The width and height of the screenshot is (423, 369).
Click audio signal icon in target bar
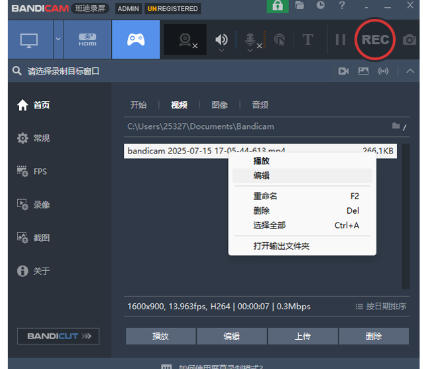(x=383, y=71)
